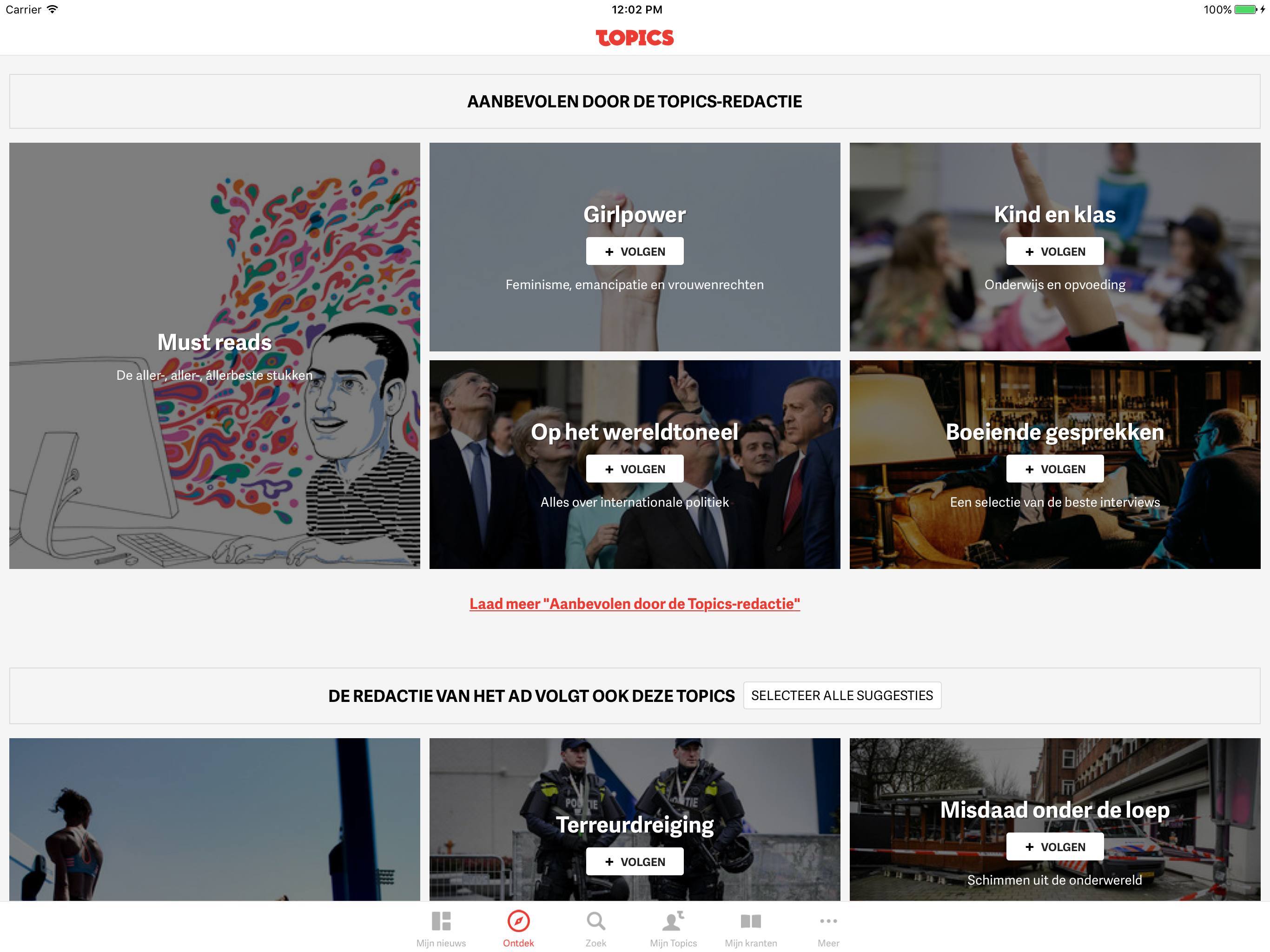
Task: Open the Misdaad onder de loop tile title
Action: (1055, 810)
